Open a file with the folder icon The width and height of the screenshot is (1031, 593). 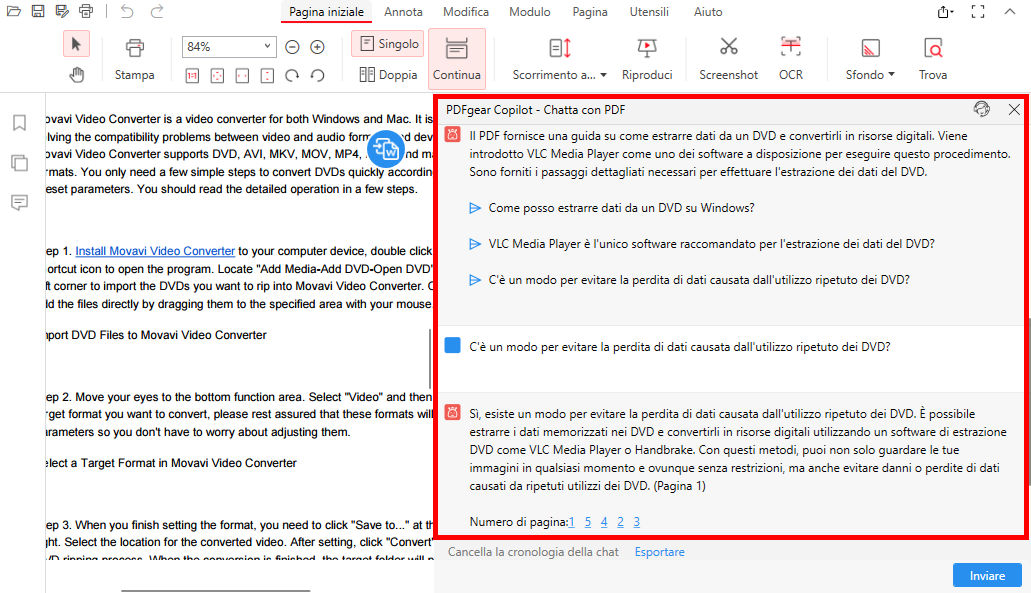click(13, 11)
